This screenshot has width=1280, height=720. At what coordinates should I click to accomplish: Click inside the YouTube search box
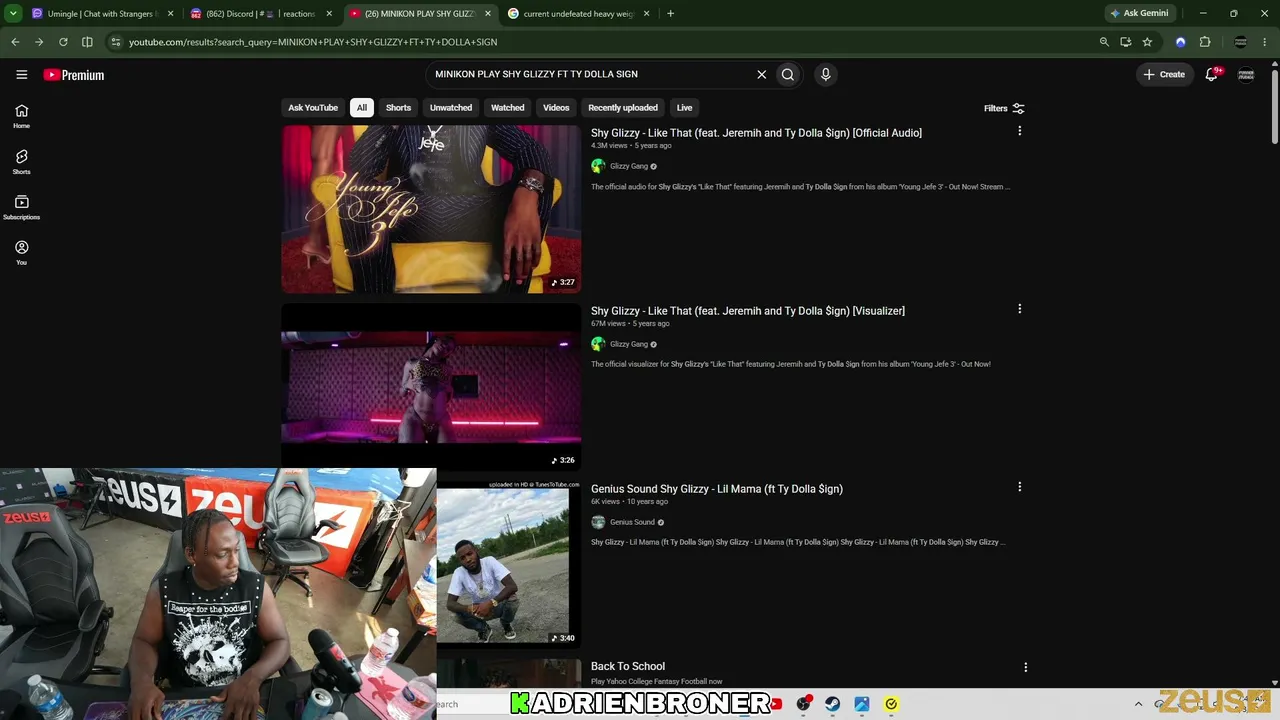pyautogui.click(x=590, y=74)
